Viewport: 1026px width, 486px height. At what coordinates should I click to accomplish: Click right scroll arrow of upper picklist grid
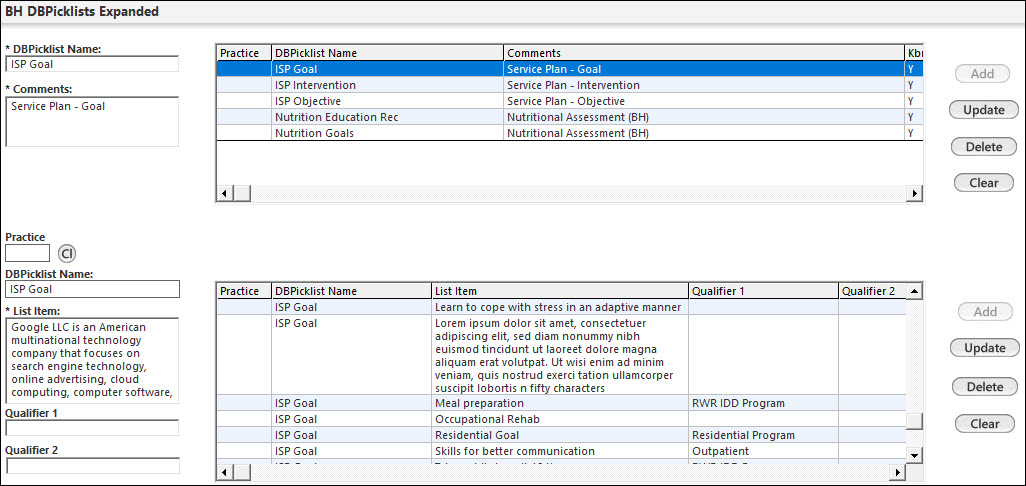pyautogui.click(x=913, y=193)
